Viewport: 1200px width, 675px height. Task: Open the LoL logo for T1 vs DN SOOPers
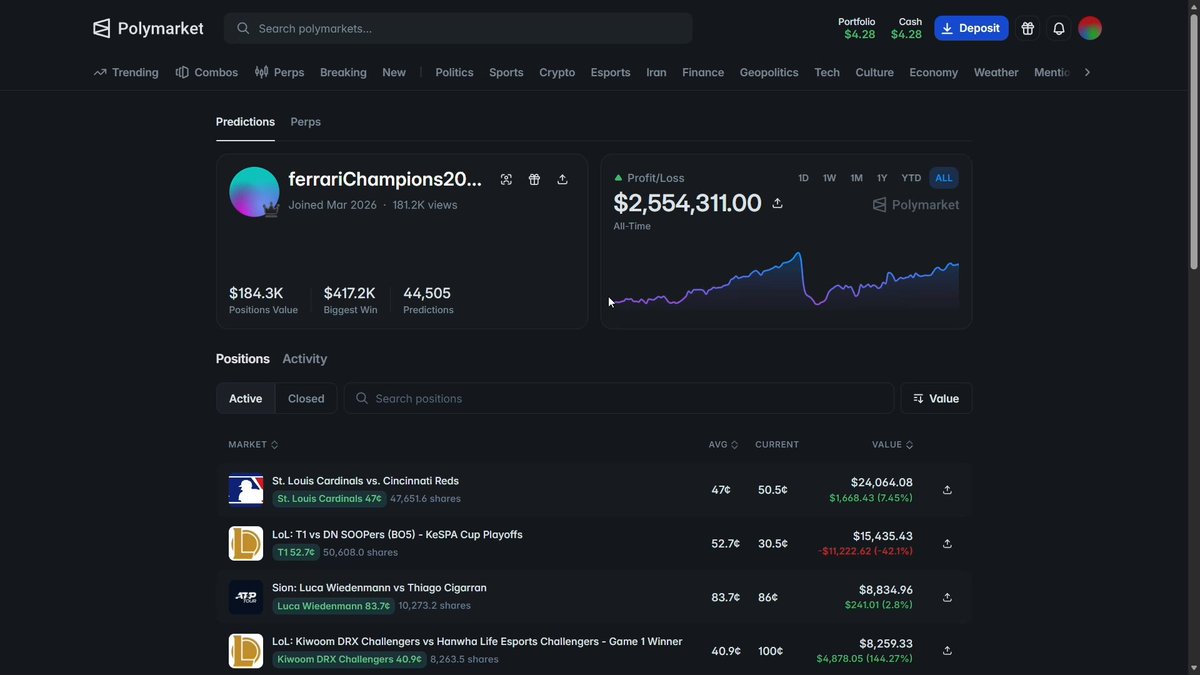coord(246,544)
